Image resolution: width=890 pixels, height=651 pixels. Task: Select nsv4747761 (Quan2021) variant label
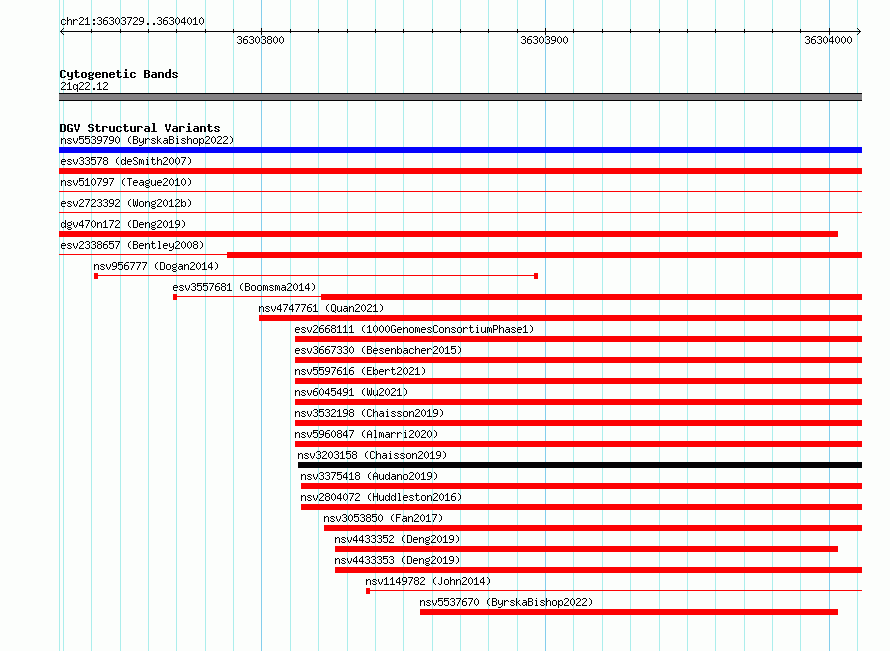point(321,308)
